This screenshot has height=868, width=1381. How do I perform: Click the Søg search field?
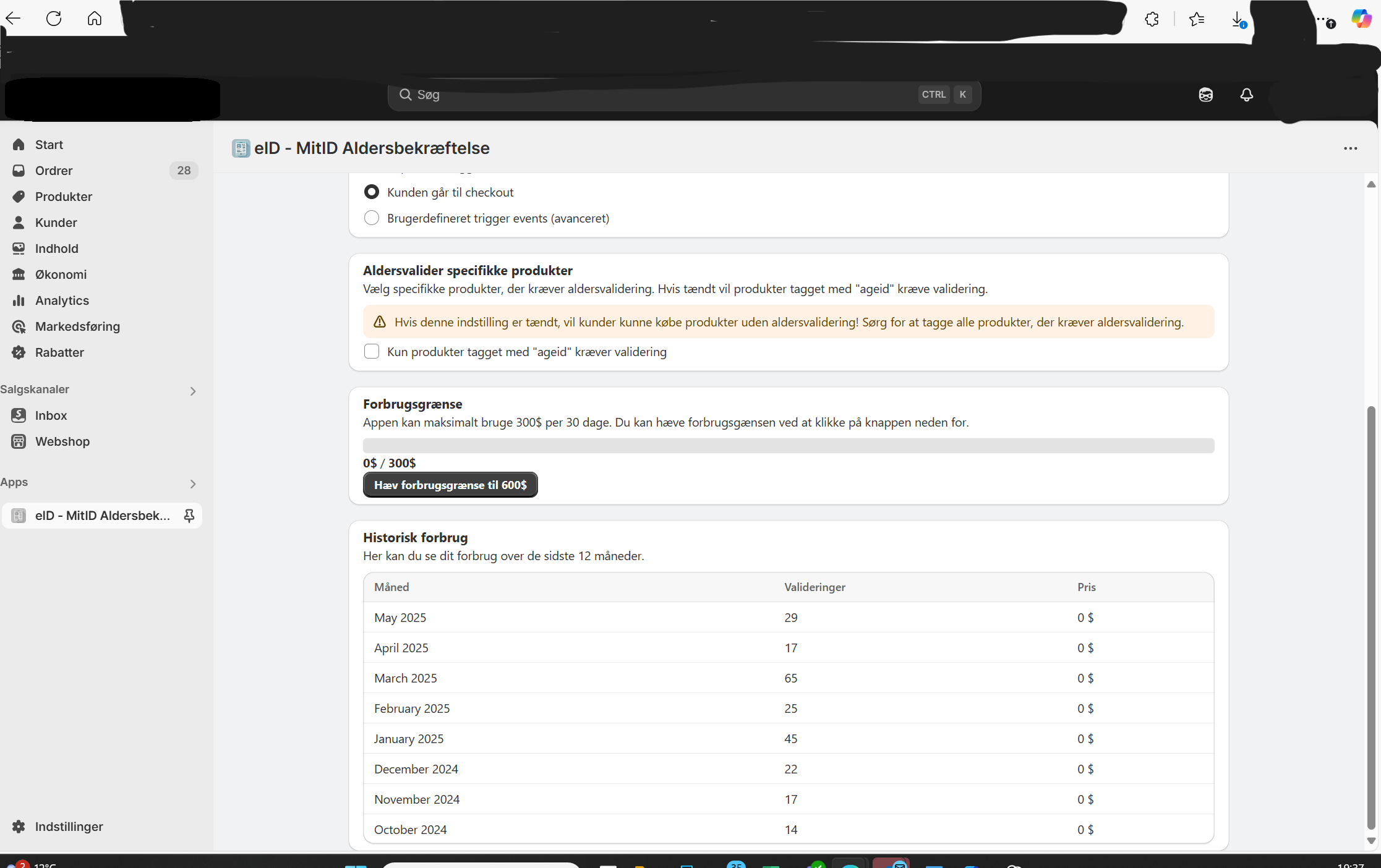(680, 95)
